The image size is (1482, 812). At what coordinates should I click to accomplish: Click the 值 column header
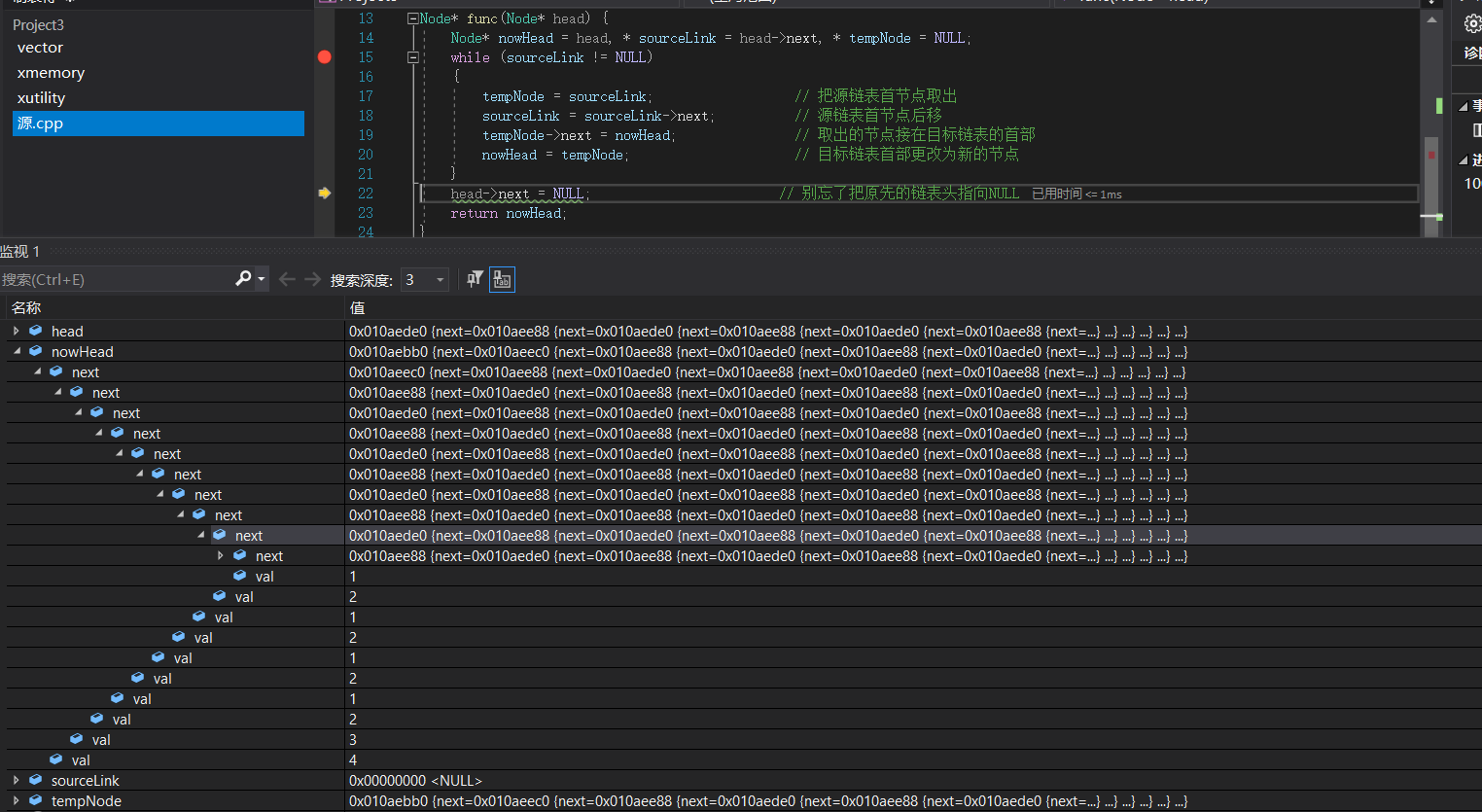(357, 308)
